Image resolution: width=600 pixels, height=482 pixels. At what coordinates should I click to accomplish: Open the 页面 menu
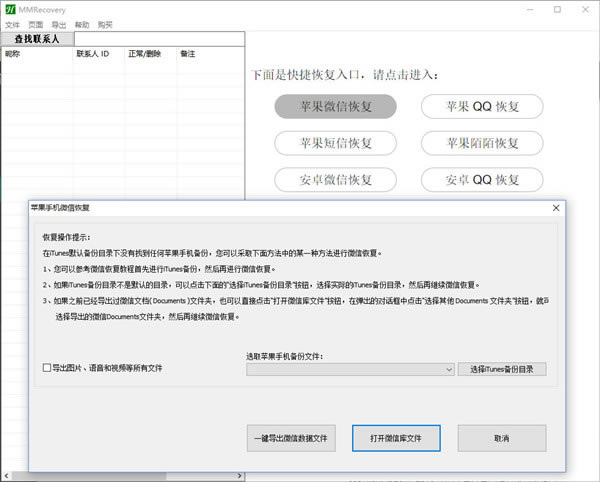click(x=35, y=25)
